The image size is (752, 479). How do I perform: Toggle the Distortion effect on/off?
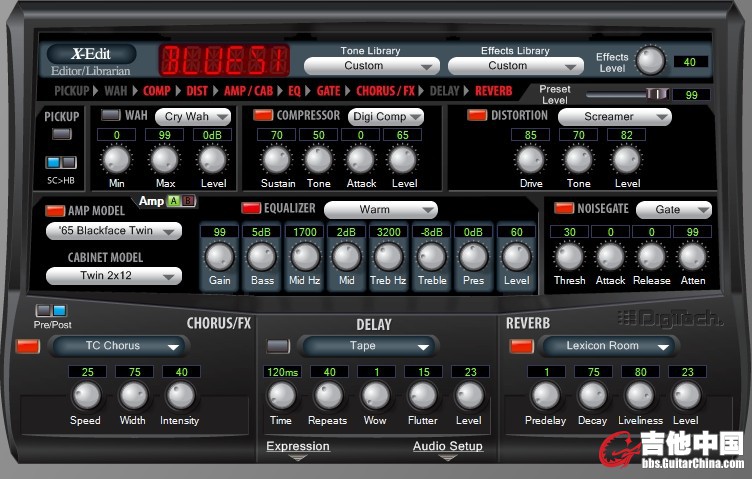pyautogui.click(x=477, y=116)
